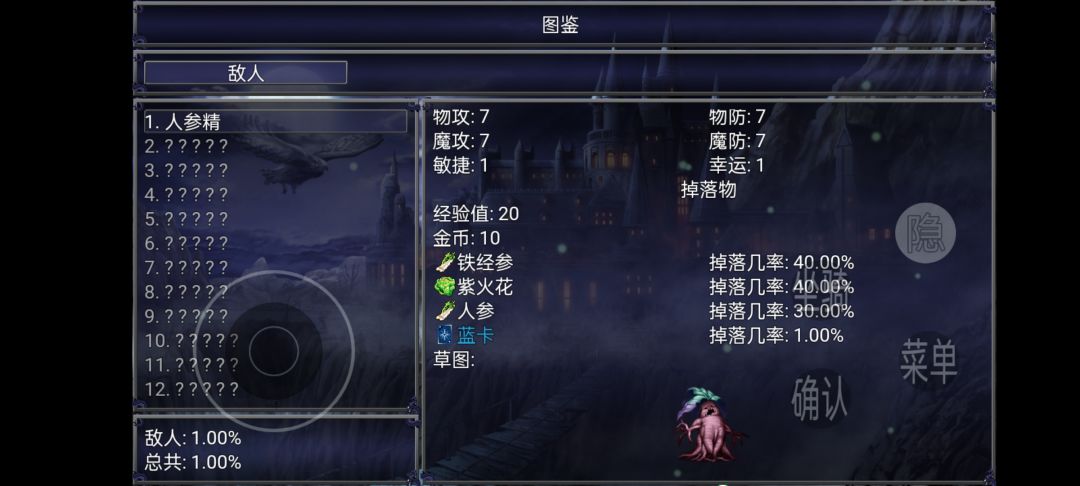Screen dimensions: 1080x486
Task: Select unknown entry number 8
Action: (186, 292)
